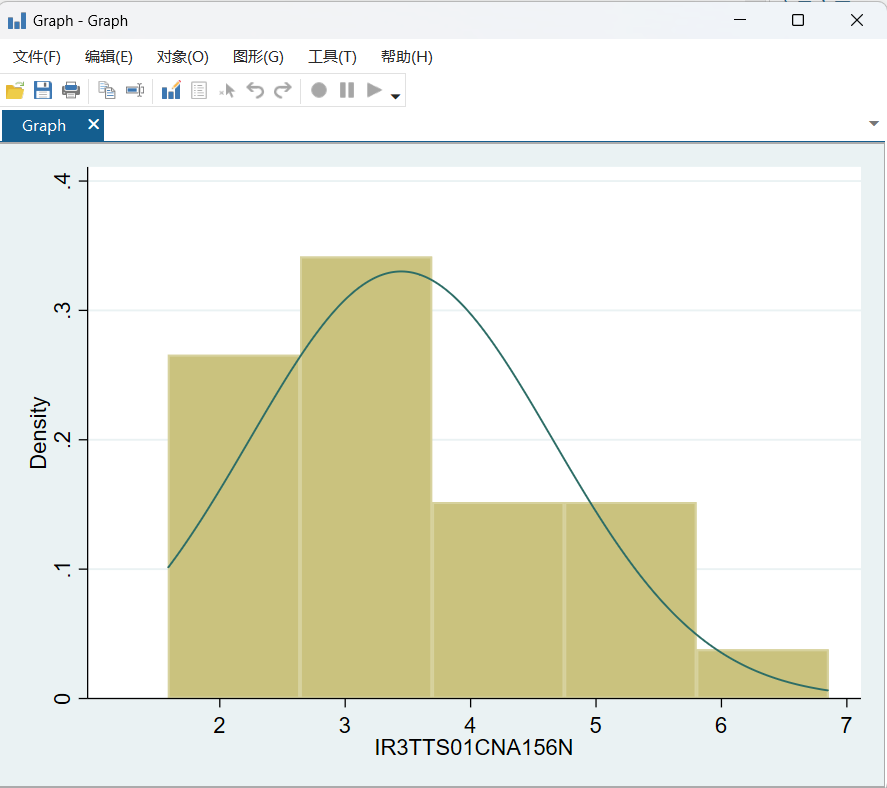Start the Graph Editor with bar chart icon
Viewport: 887px width, 788px height.
[171, 91]
